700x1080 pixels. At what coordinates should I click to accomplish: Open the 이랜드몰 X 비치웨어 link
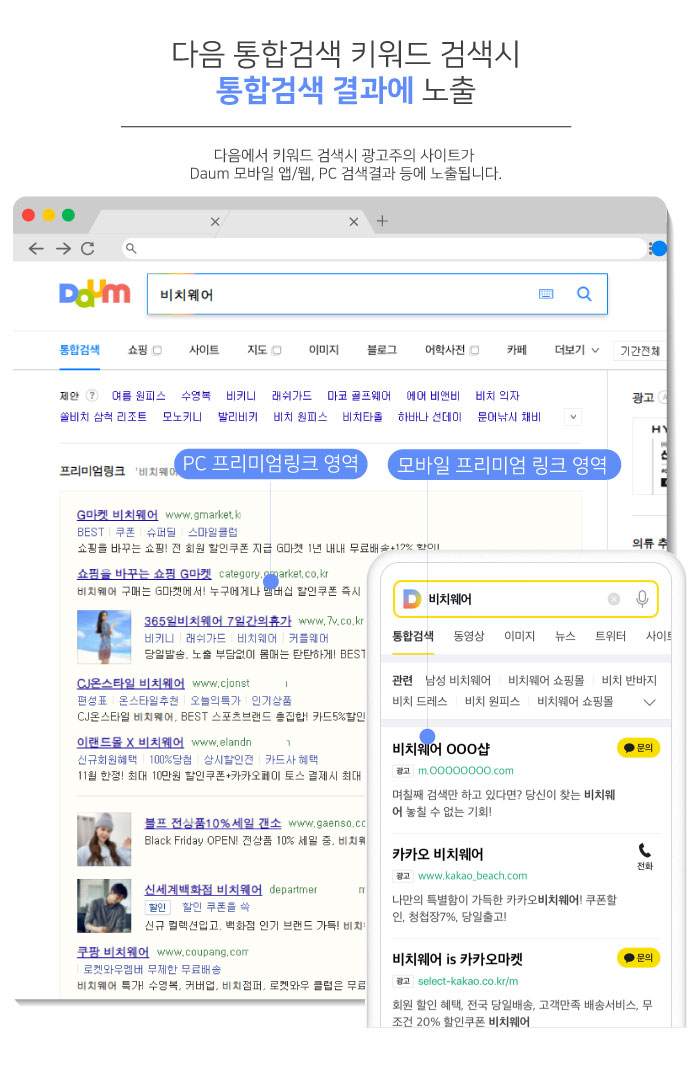[x=130, y=742]
